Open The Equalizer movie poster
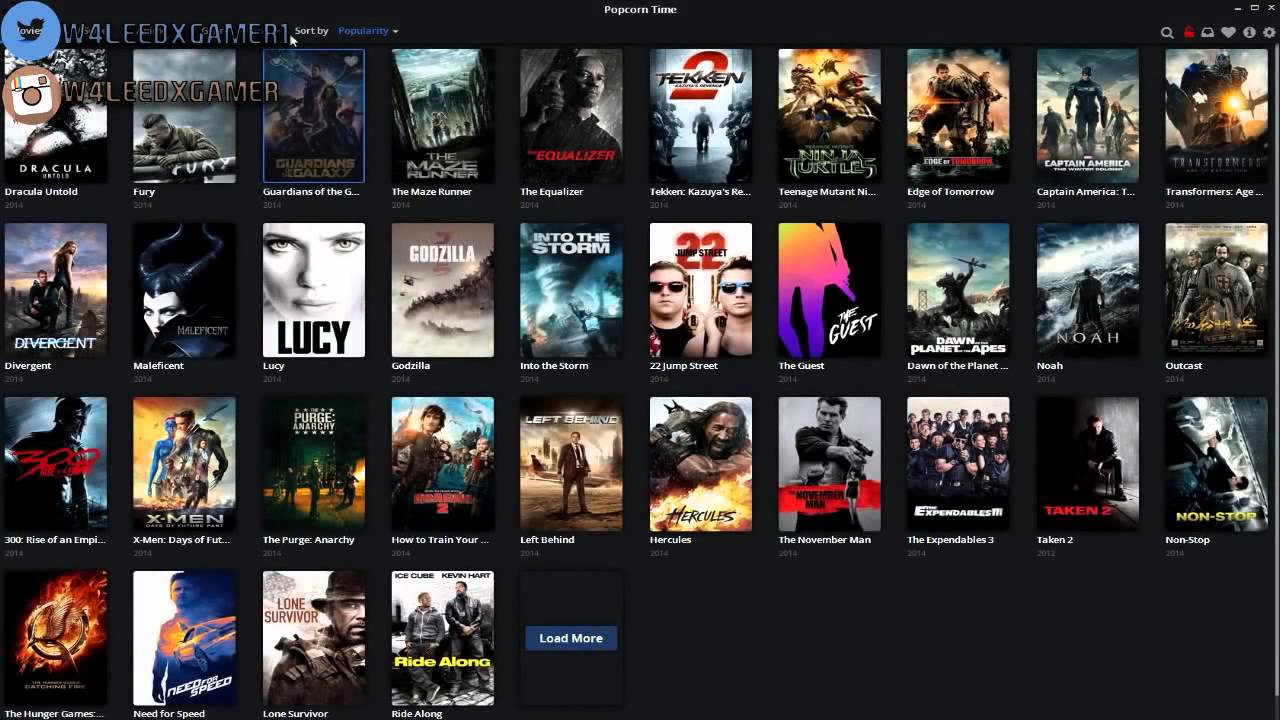The width and height of the screenshot is (1280, 720). [x=571, y=116]
